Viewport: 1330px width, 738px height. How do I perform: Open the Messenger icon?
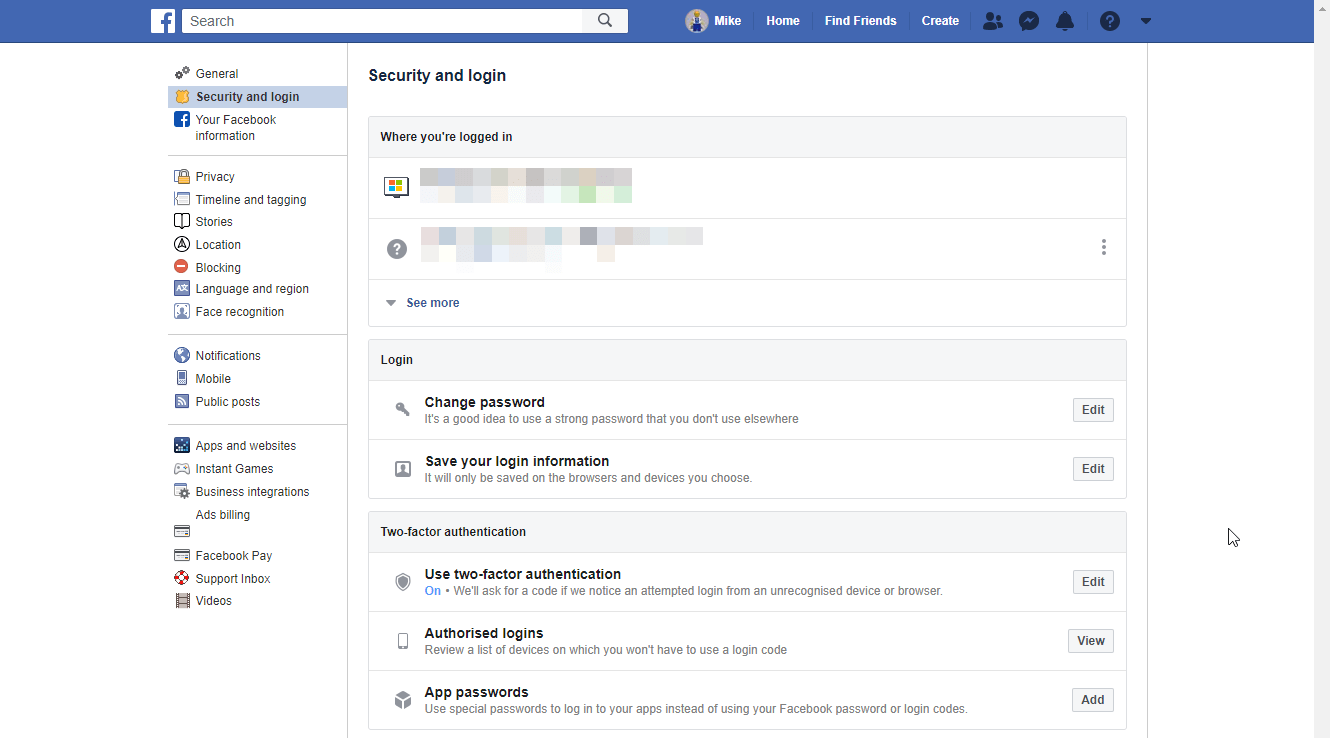pos(1029,21)
